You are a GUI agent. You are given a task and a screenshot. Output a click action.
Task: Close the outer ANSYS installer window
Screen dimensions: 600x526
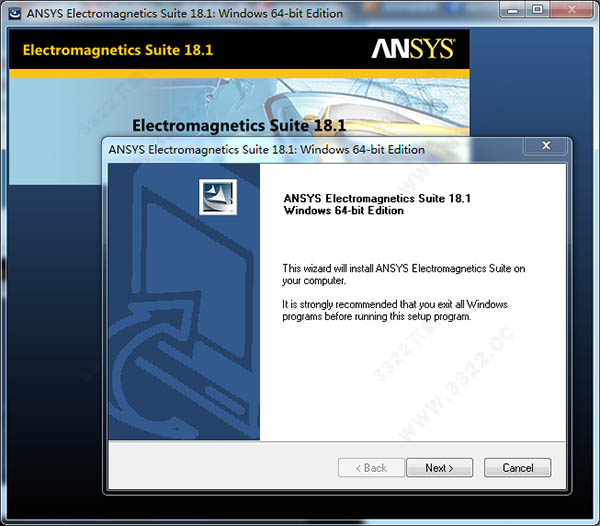(x=572, y=10)
